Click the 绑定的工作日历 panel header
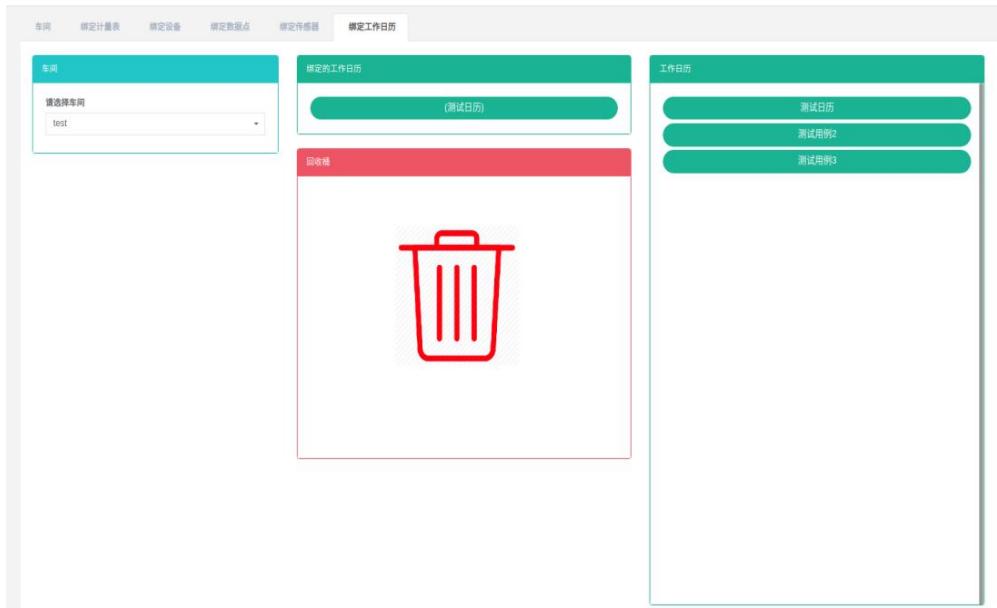997x608 pixels. [463, 69]
